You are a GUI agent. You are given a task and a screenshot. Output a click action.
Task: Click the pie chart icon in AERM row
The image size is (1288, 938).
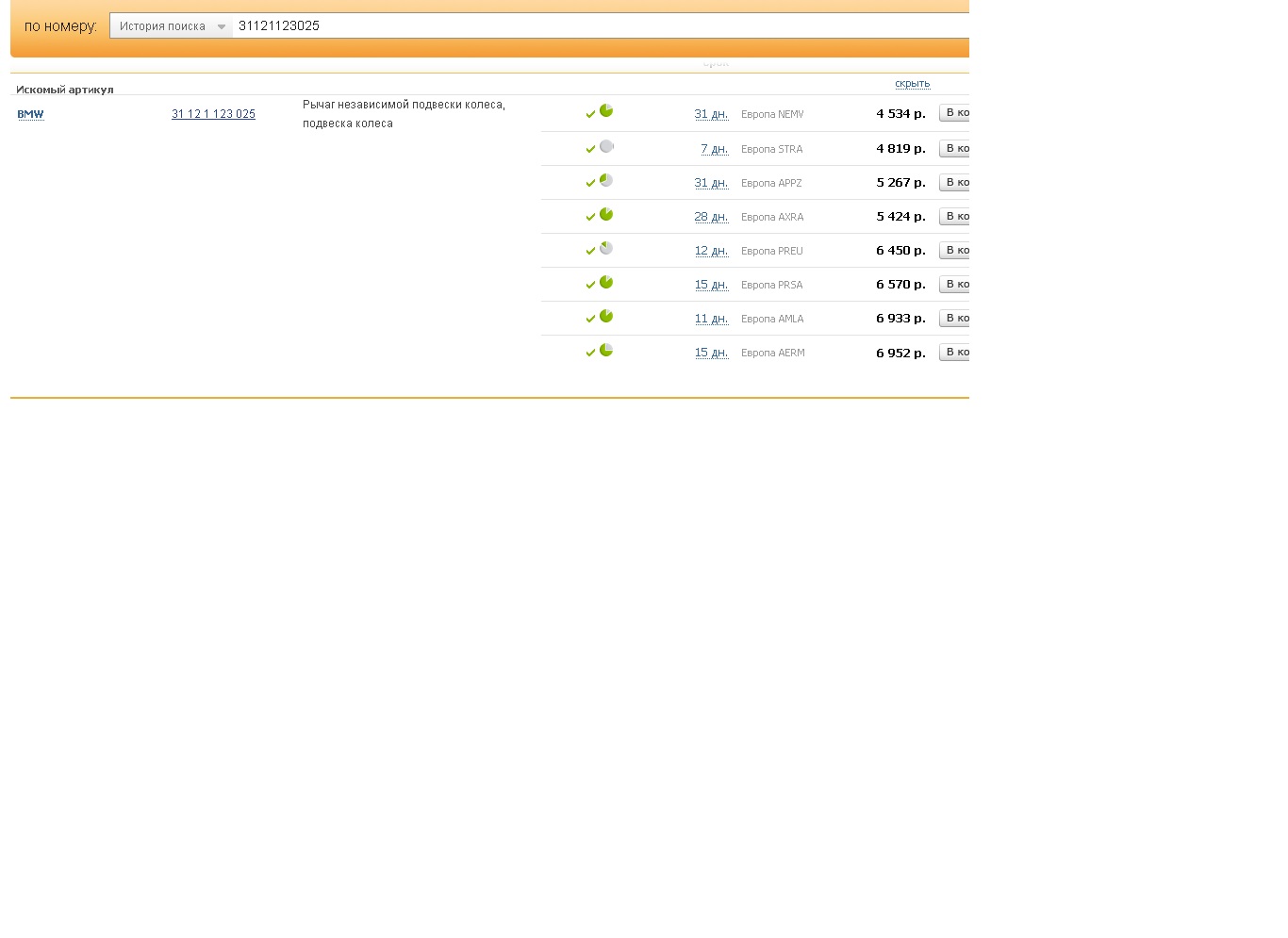click(606, 350)
